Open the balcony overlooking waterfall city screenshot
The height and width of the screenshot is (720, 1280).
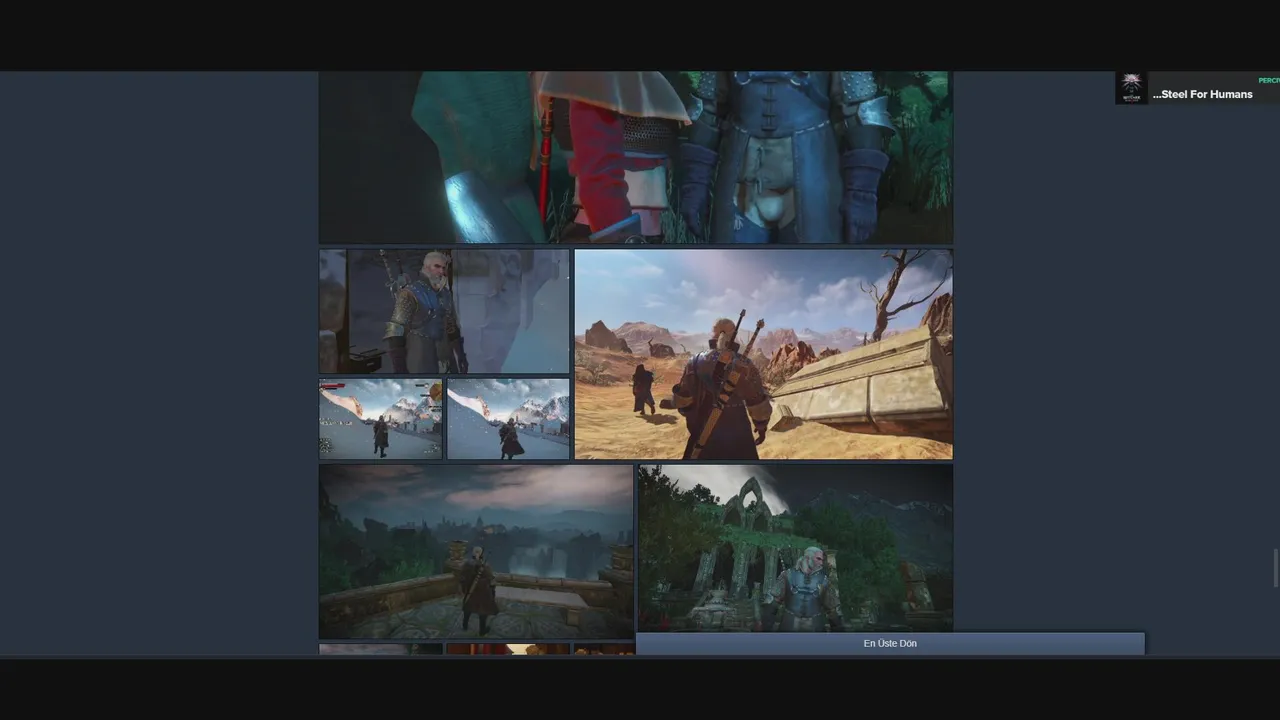click(x=476, y=552)
